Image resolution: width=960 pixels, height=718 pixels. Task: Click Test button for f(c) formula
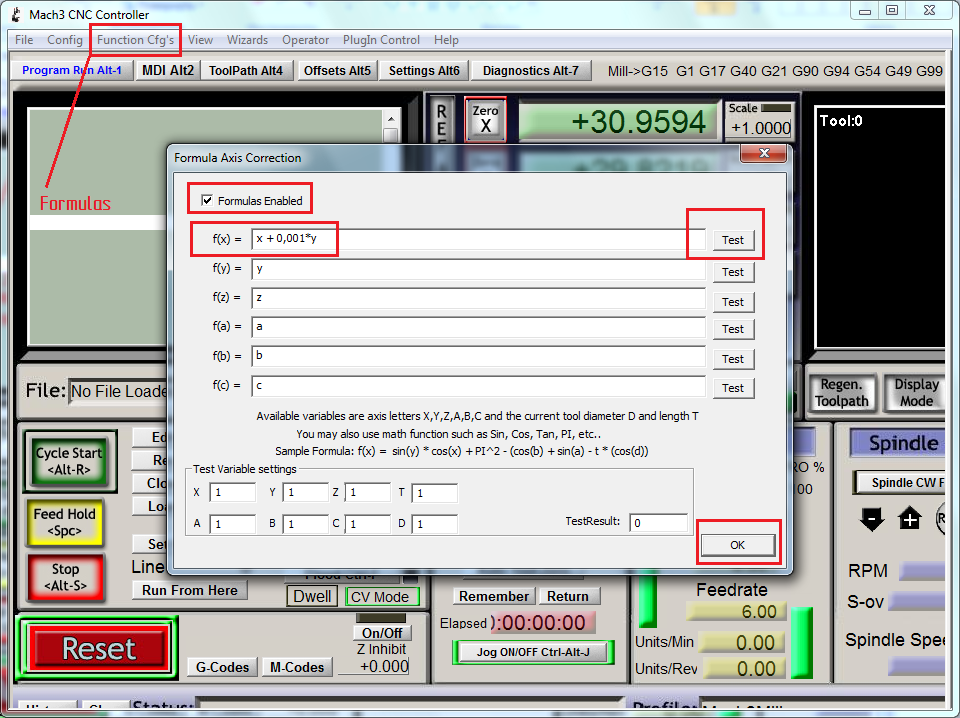[733, 388]
